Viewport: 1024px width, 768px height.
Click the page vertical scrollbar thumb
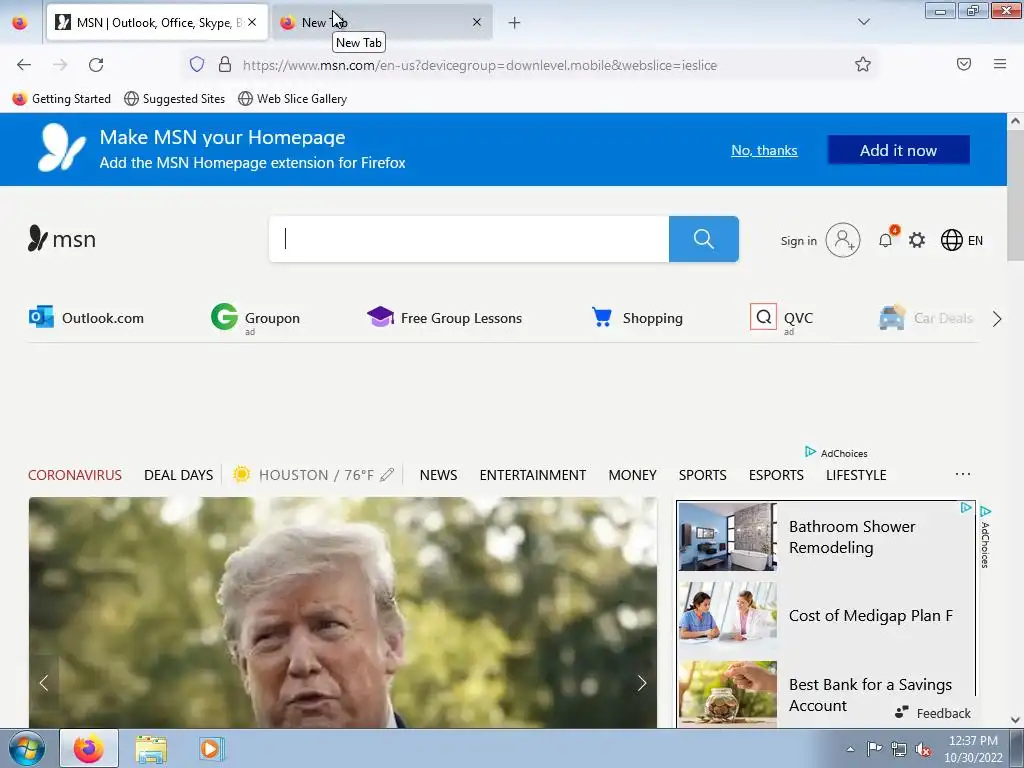coord(1015,195)
